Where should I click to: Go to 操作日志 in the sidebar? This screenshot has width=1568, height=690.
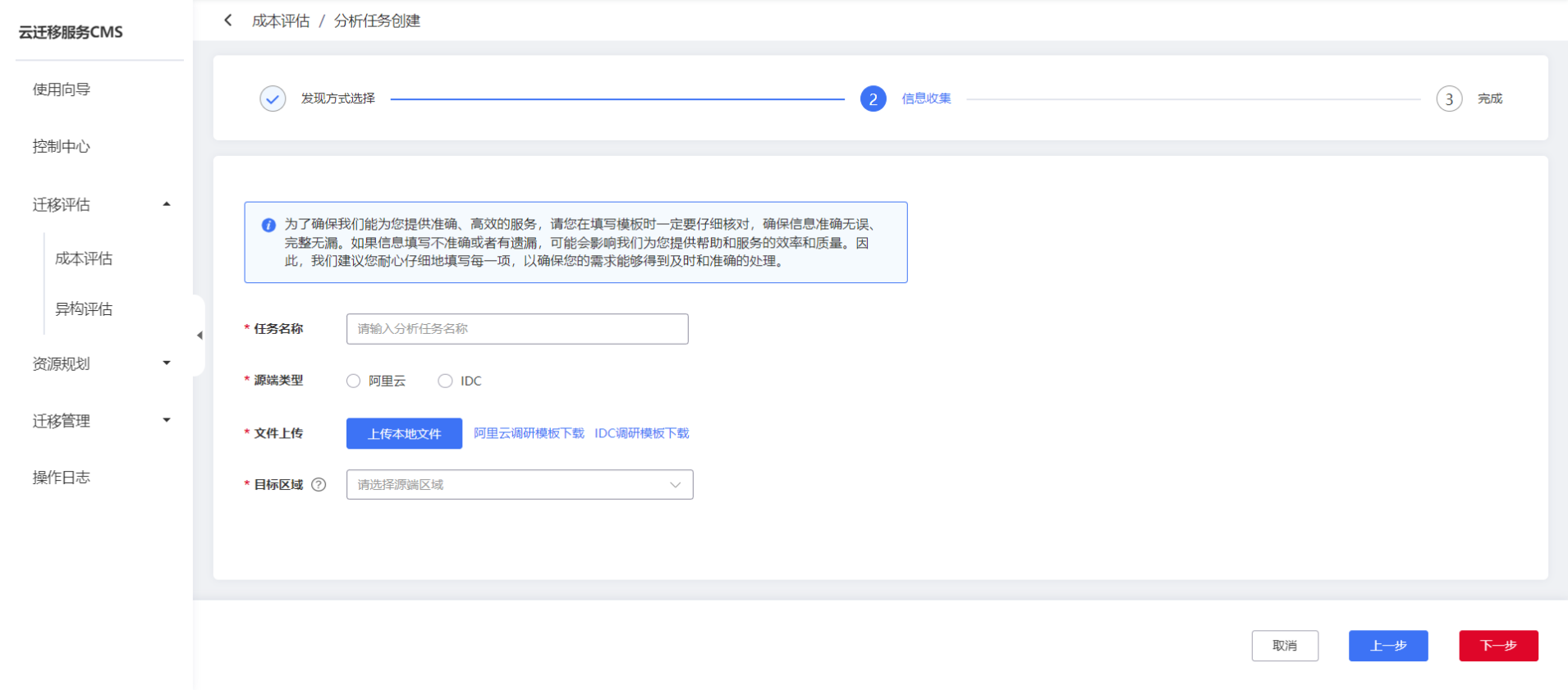[x=62, y=478]
